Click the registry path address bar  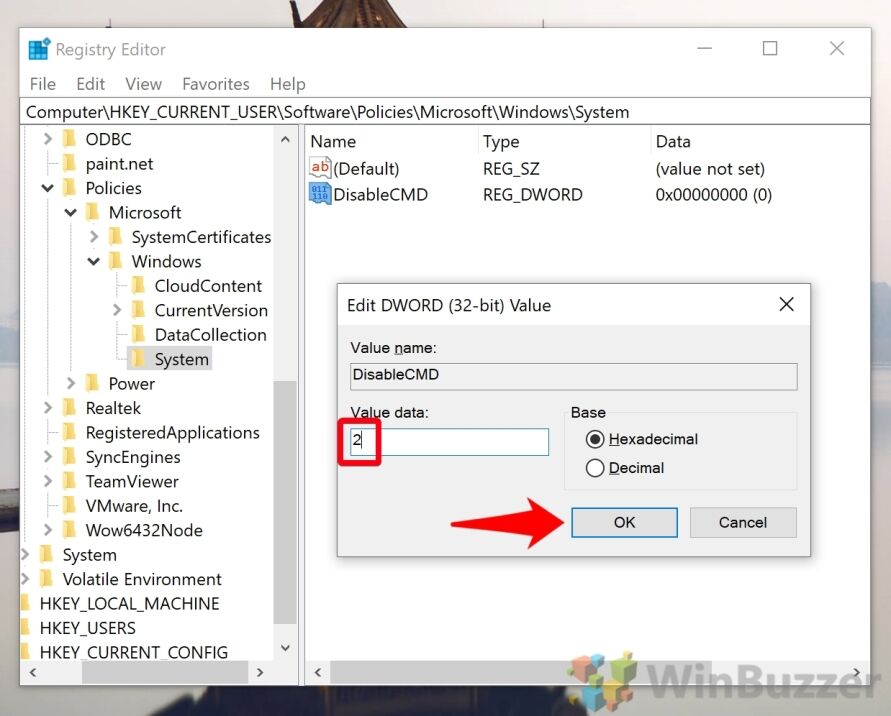point(445,112)
